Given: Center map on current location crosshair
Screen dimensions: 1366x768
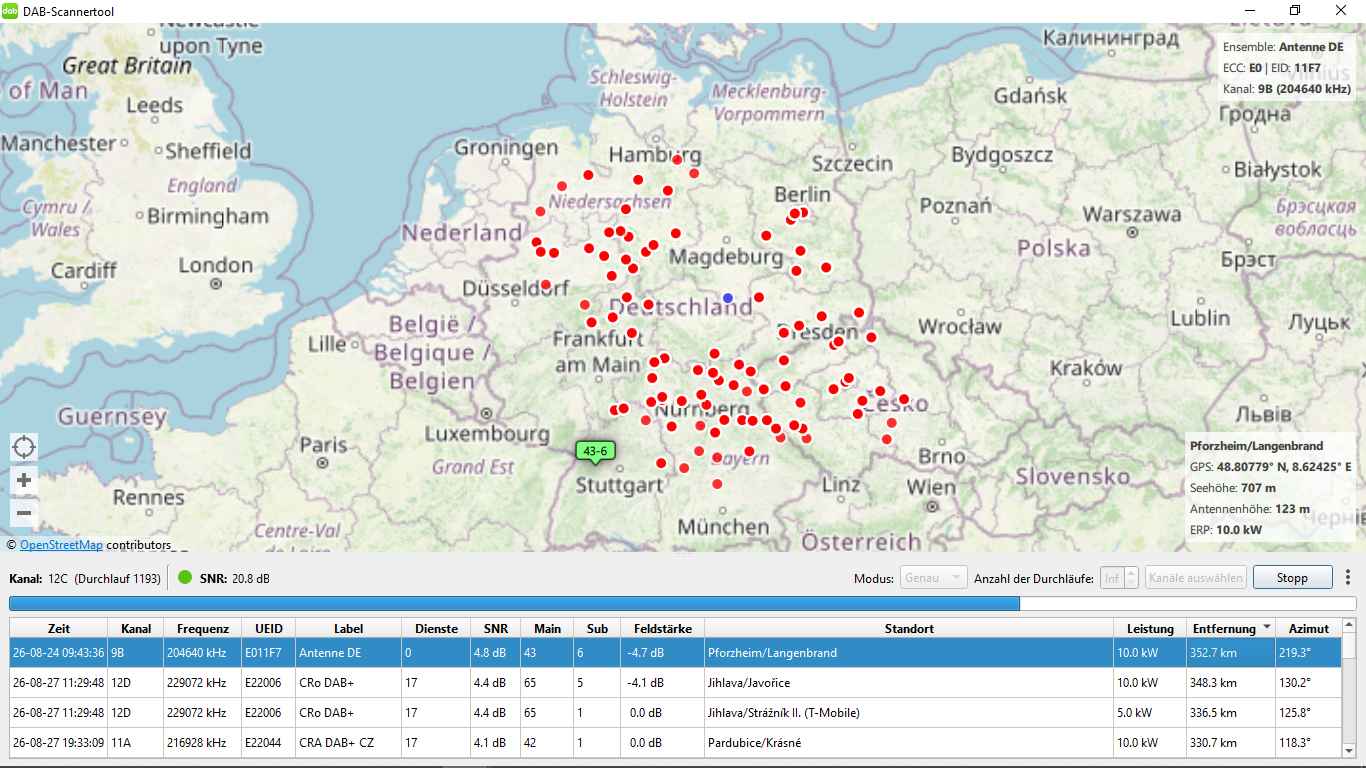Looking at the screenshot, I should pos(24,447).
